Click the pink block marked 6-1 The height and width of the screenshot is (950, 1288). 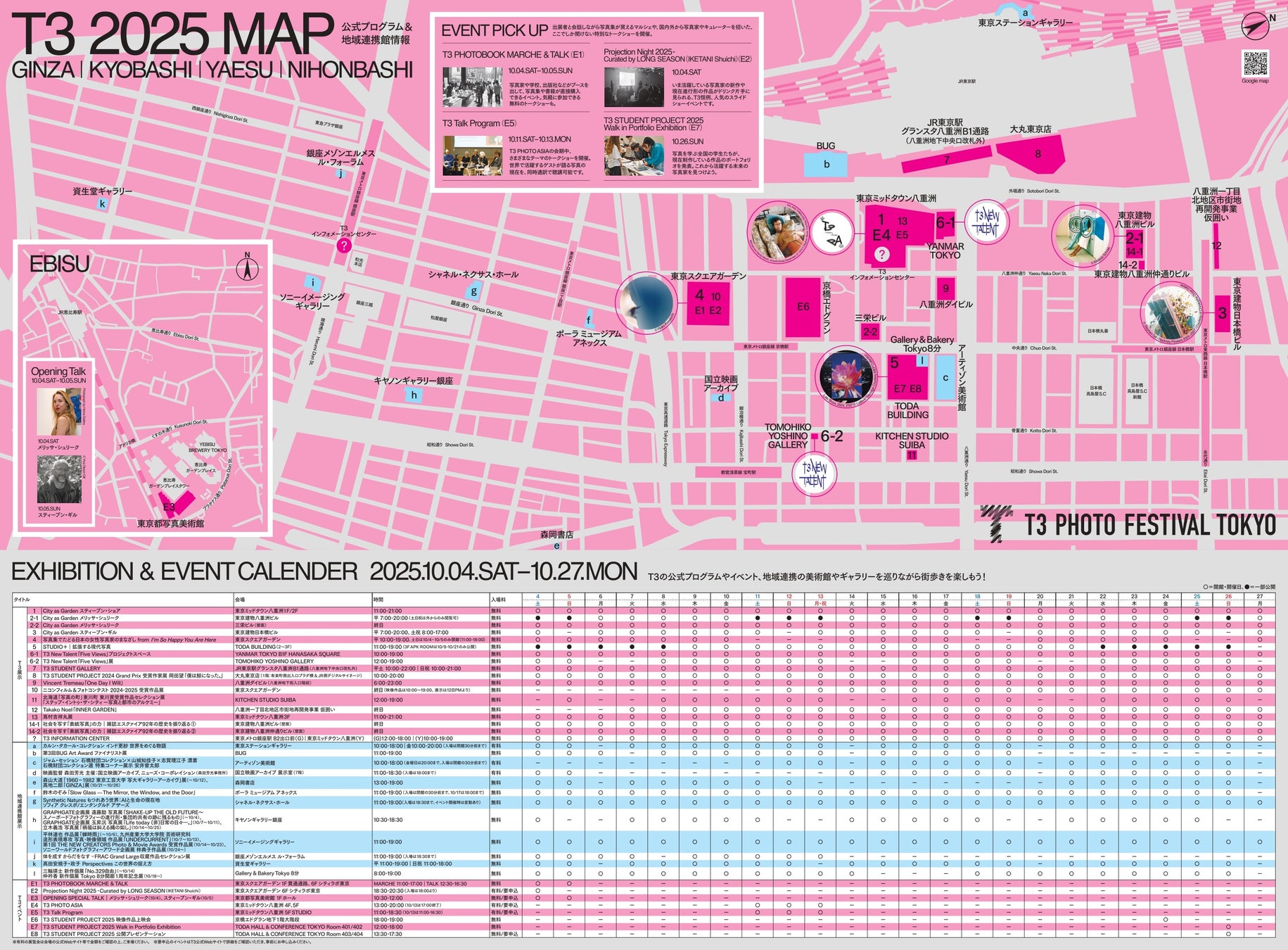tap(945, 224)
